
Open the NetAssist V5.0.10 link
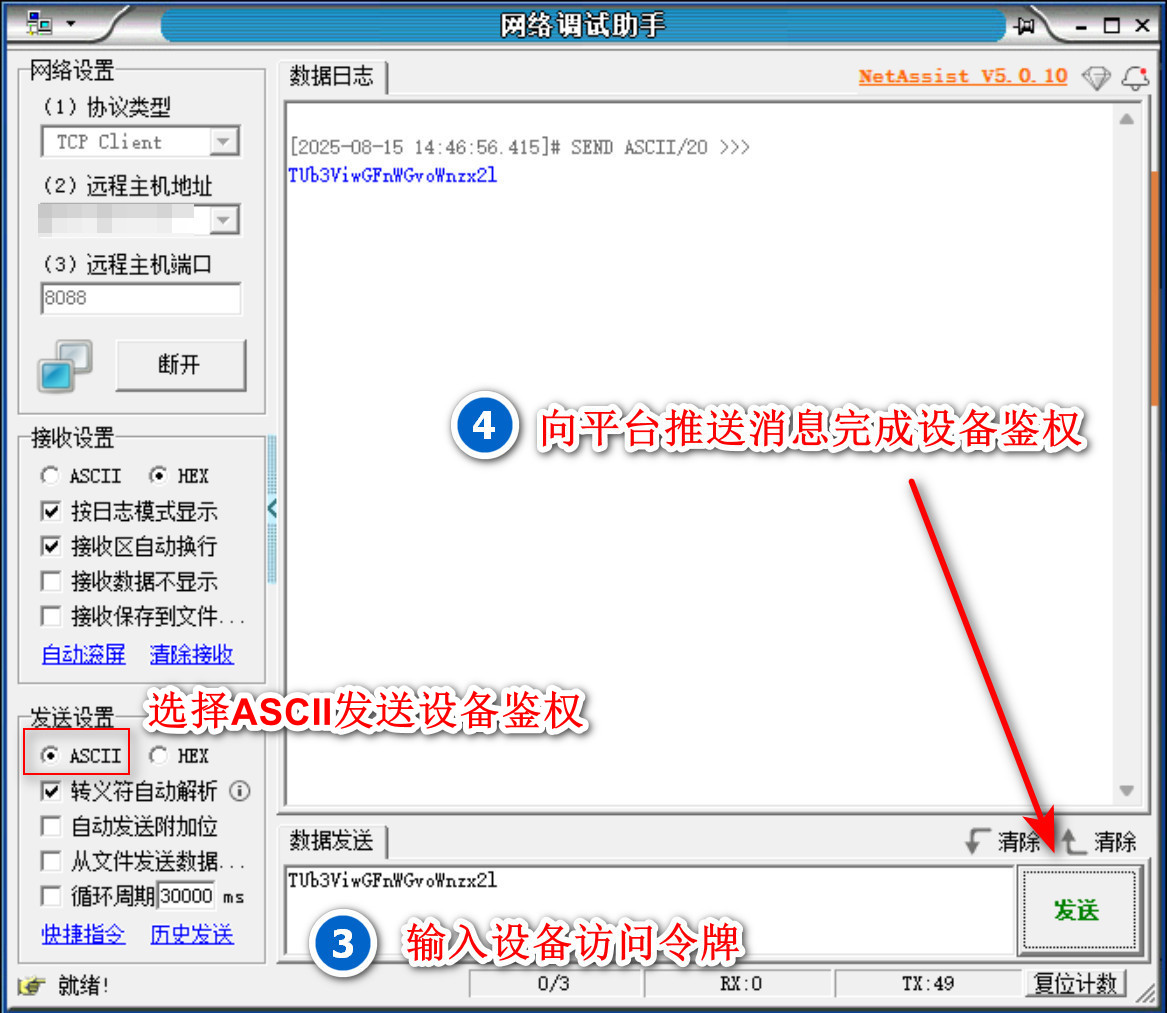coord(962,76)
